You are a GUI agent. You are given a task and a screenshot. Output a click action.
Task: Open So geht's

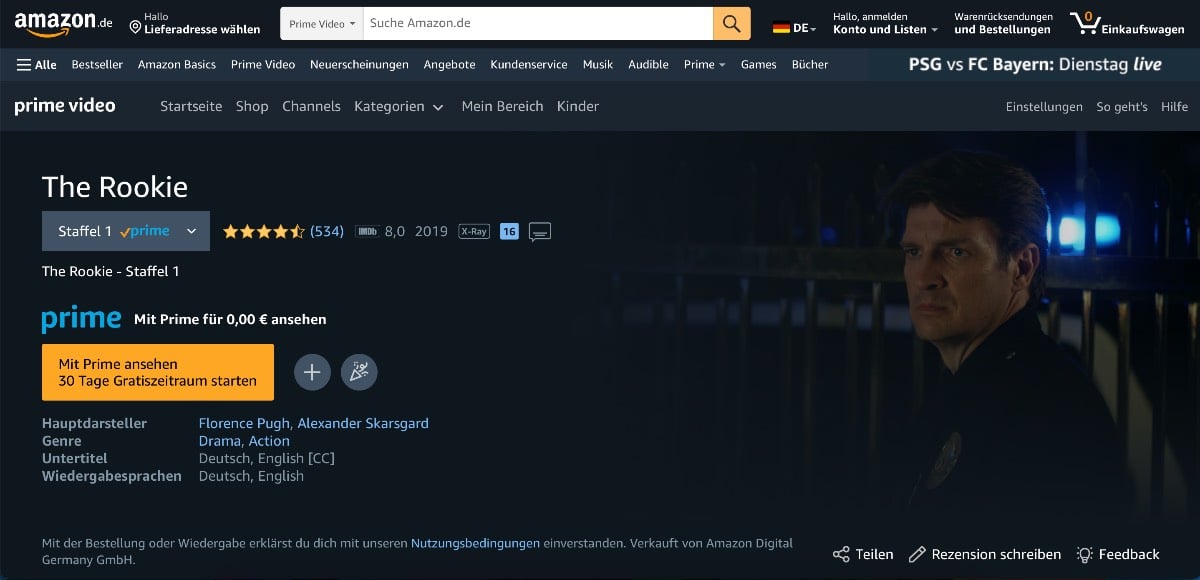1122,107
